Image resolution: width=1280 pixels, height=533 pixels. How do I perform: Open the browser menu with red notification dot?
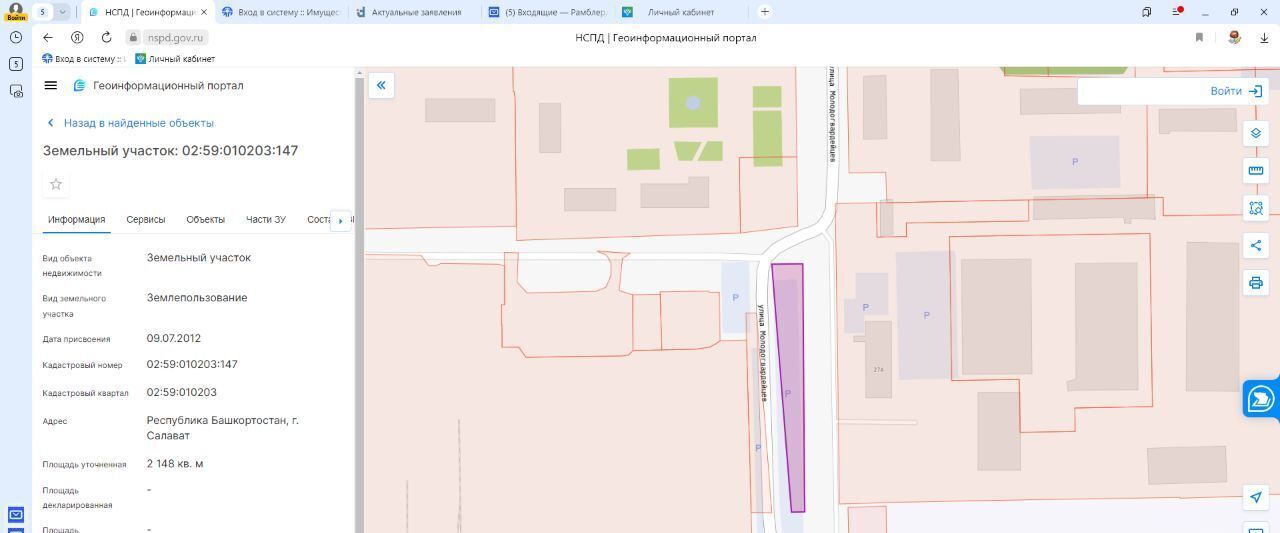(x=1177, y=12)
